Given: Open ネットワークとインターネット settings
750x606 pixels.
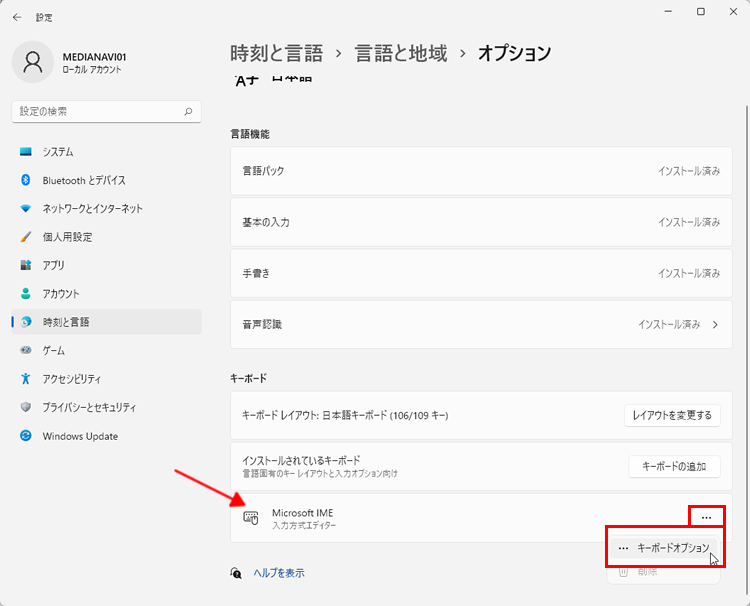Looking at the screenshot, I should click(106, 209).
